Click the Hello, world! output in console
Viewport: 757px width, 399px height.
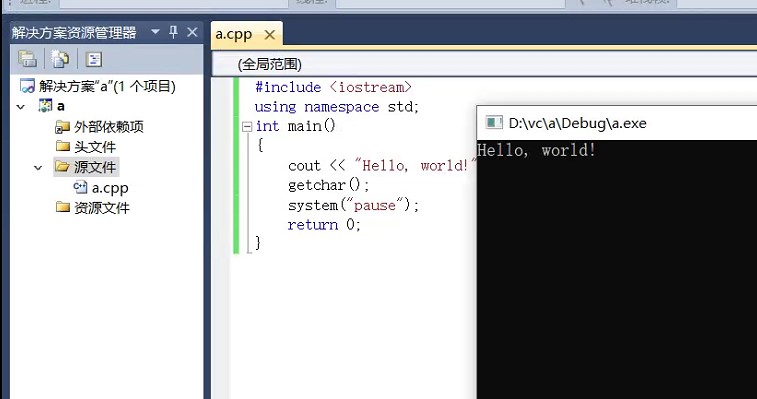click(536, 150)
